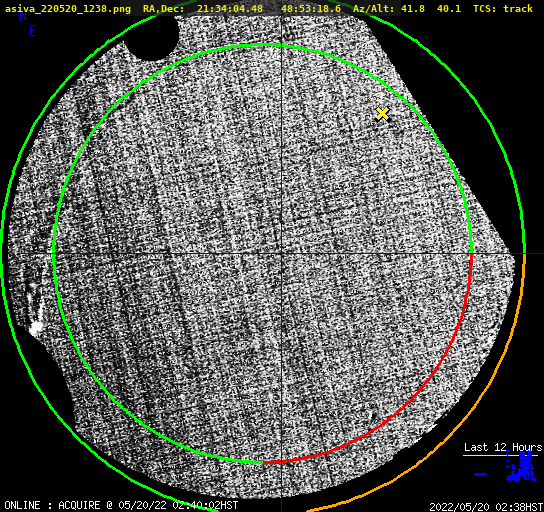Viewport: 544px width, 512px height.
Task: Select the asiva_220520_1238.png filename text
Action: (68, 8)
